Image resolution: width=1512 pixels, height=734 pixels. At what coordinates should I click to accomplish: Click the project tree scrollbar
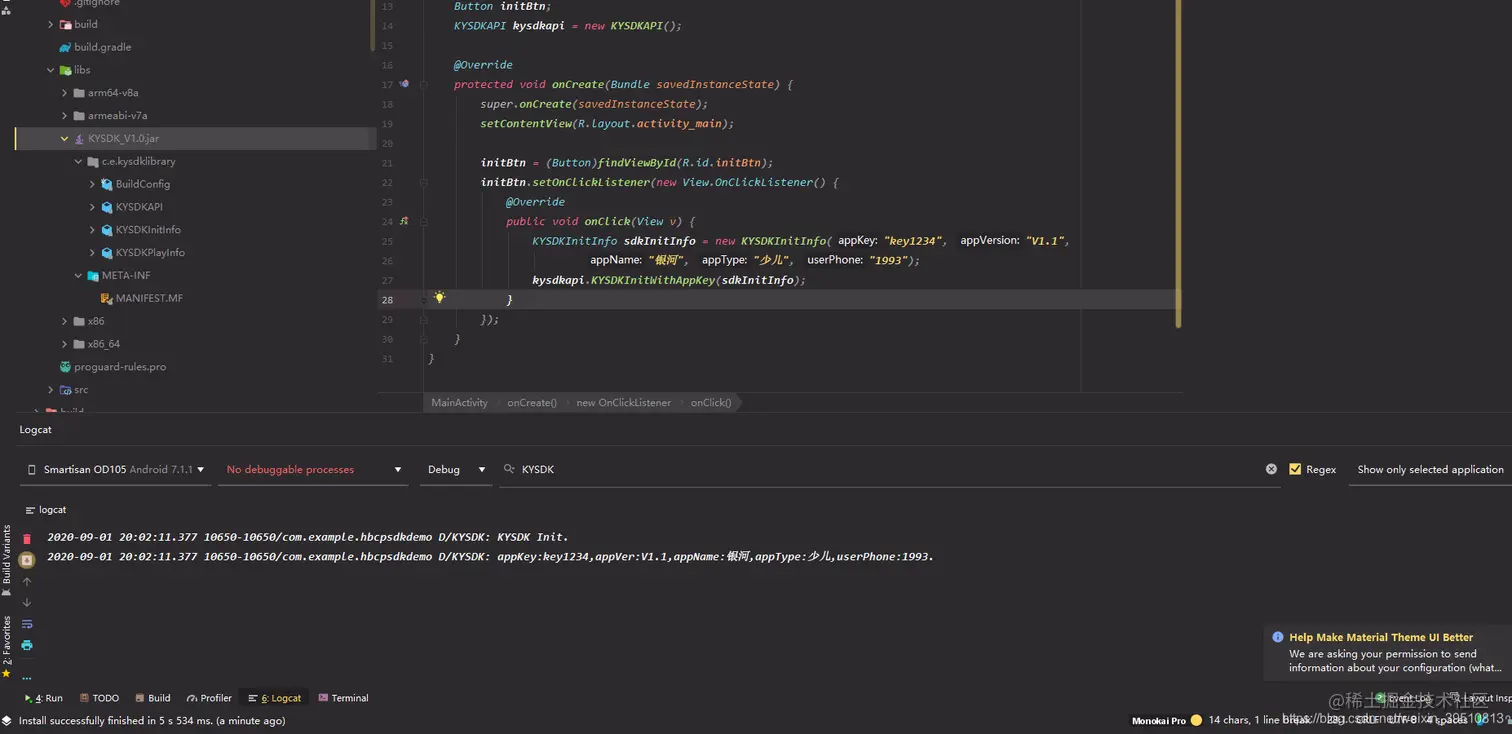[x=373, y=26]
